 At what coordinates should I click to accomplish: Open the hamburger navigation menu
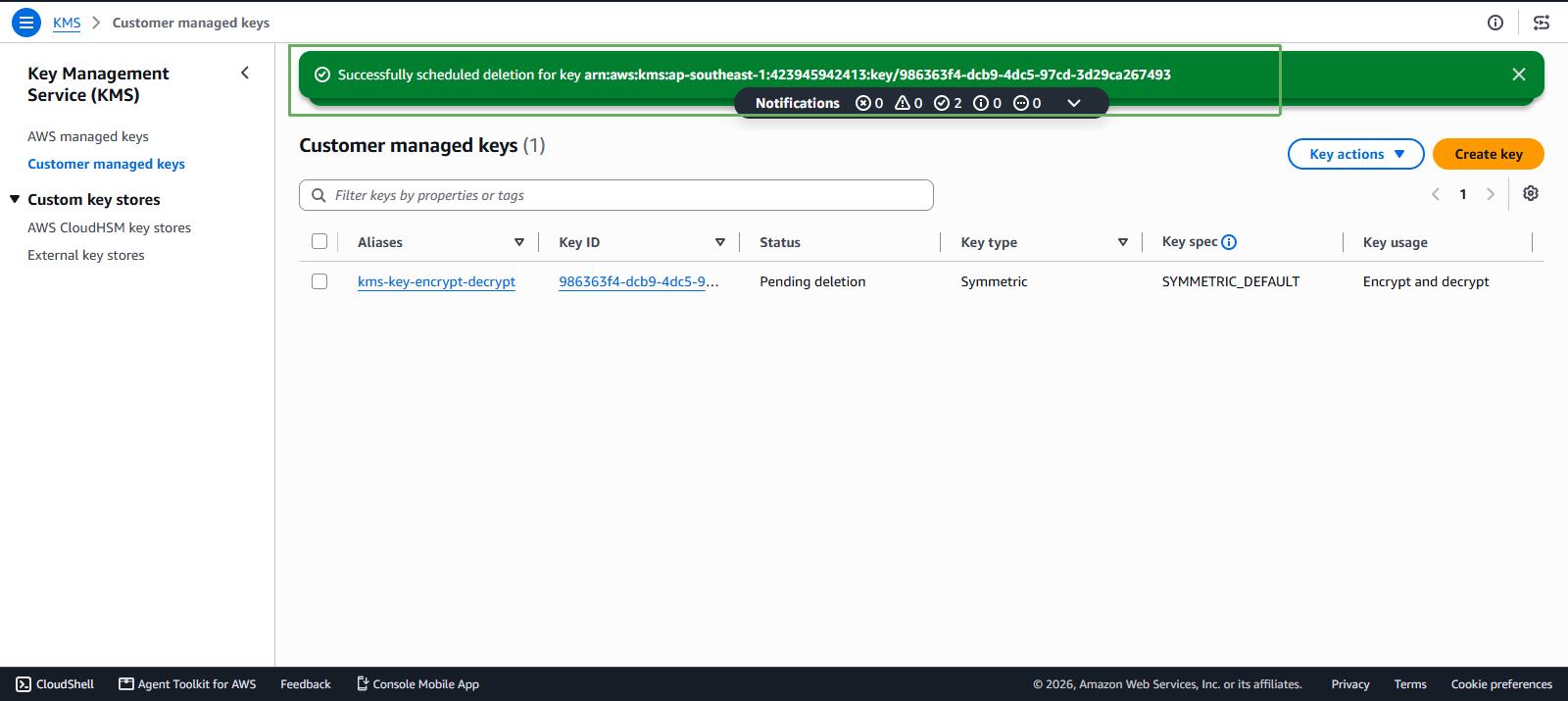click(x=26, y=23)
